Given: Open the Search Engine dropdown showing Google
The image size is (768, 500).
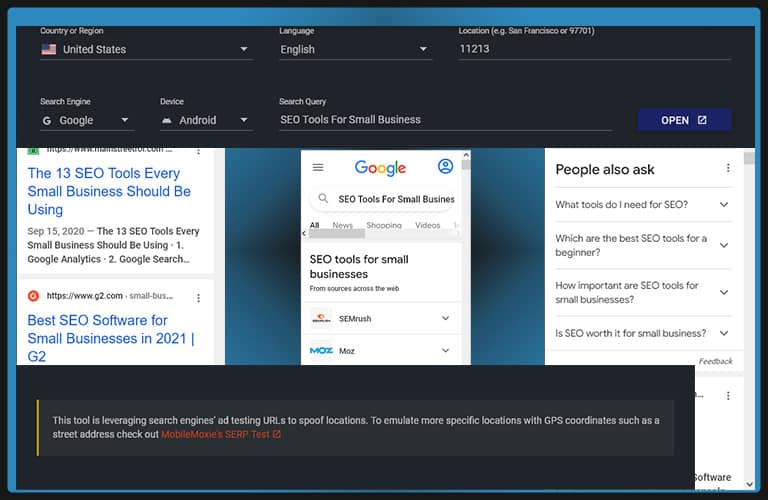Looking at the screenshot, I should (87, 120).
